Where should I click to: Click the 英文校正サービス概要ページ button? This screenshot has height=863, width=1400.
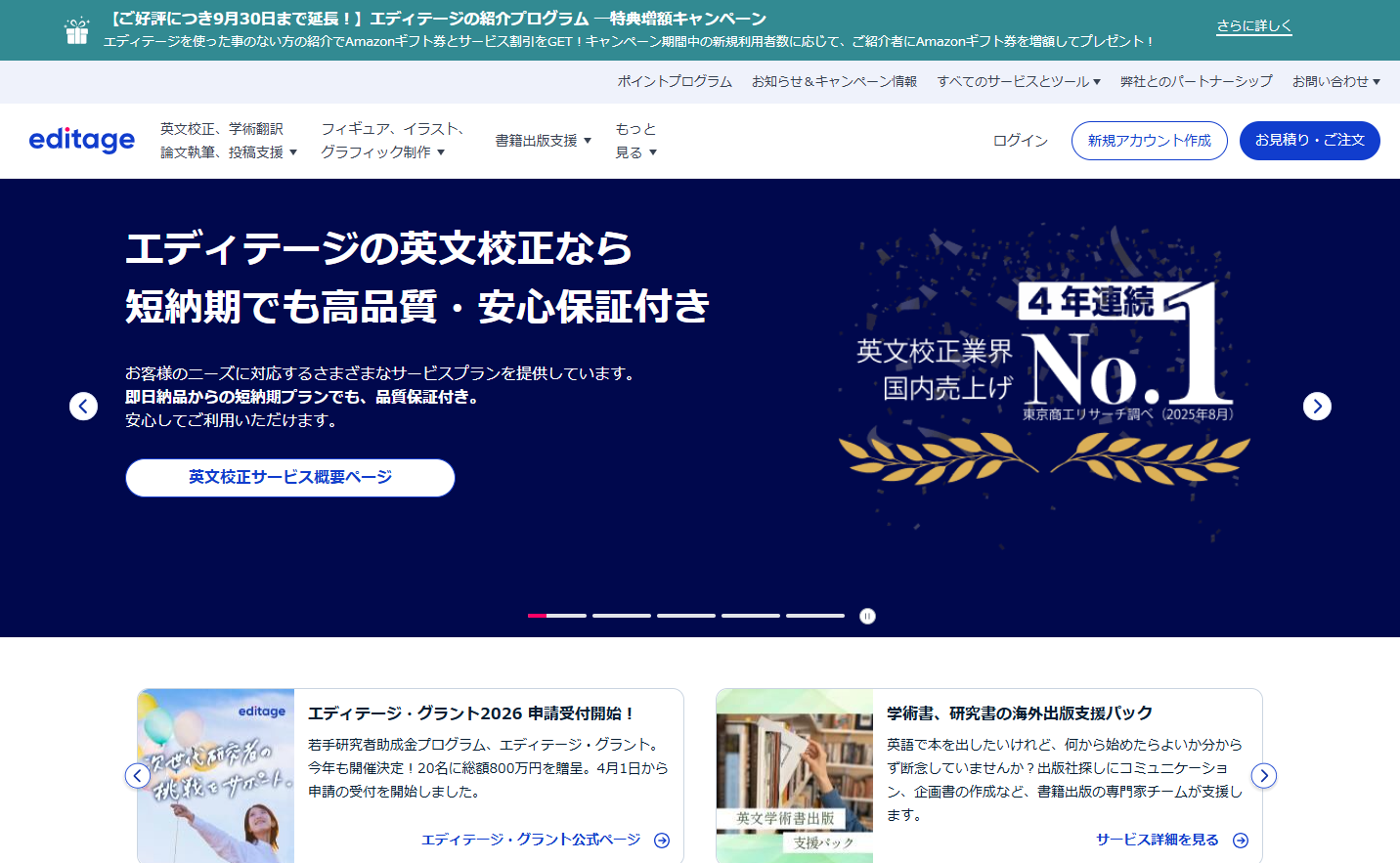tap(290, 478)
